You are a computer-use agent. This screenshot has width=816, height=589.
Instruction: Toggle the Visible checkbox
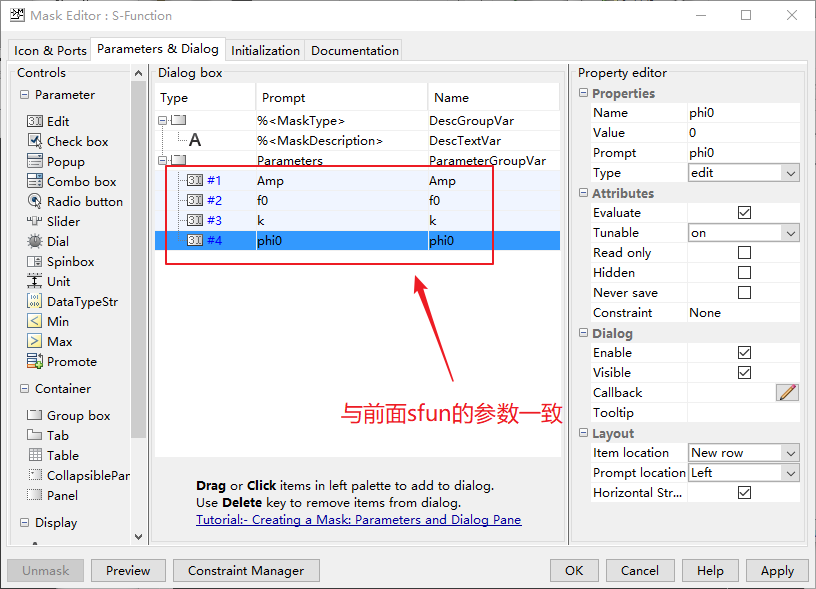click(x=745, y=373)
